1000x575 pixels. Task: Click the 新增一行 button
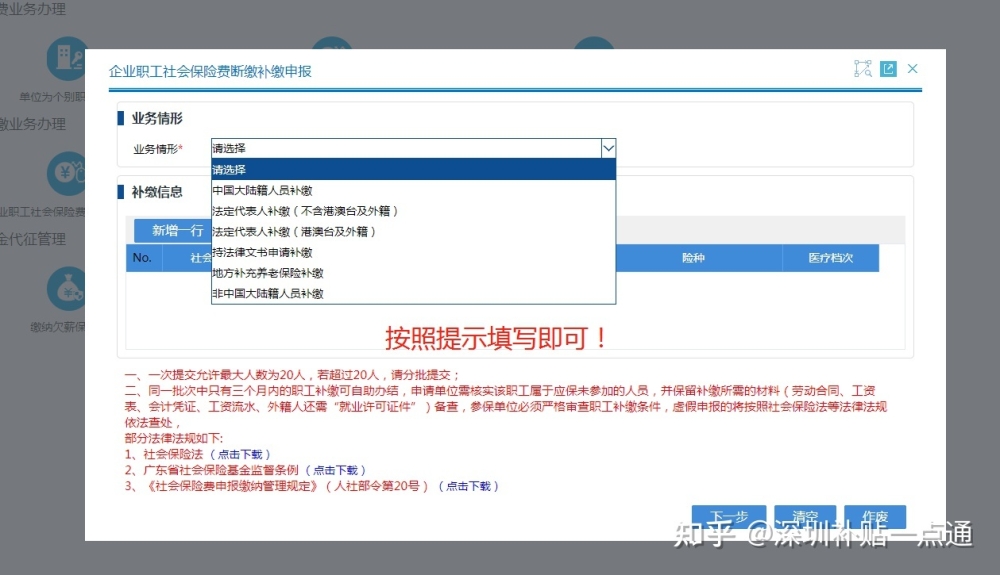(173, 230)
